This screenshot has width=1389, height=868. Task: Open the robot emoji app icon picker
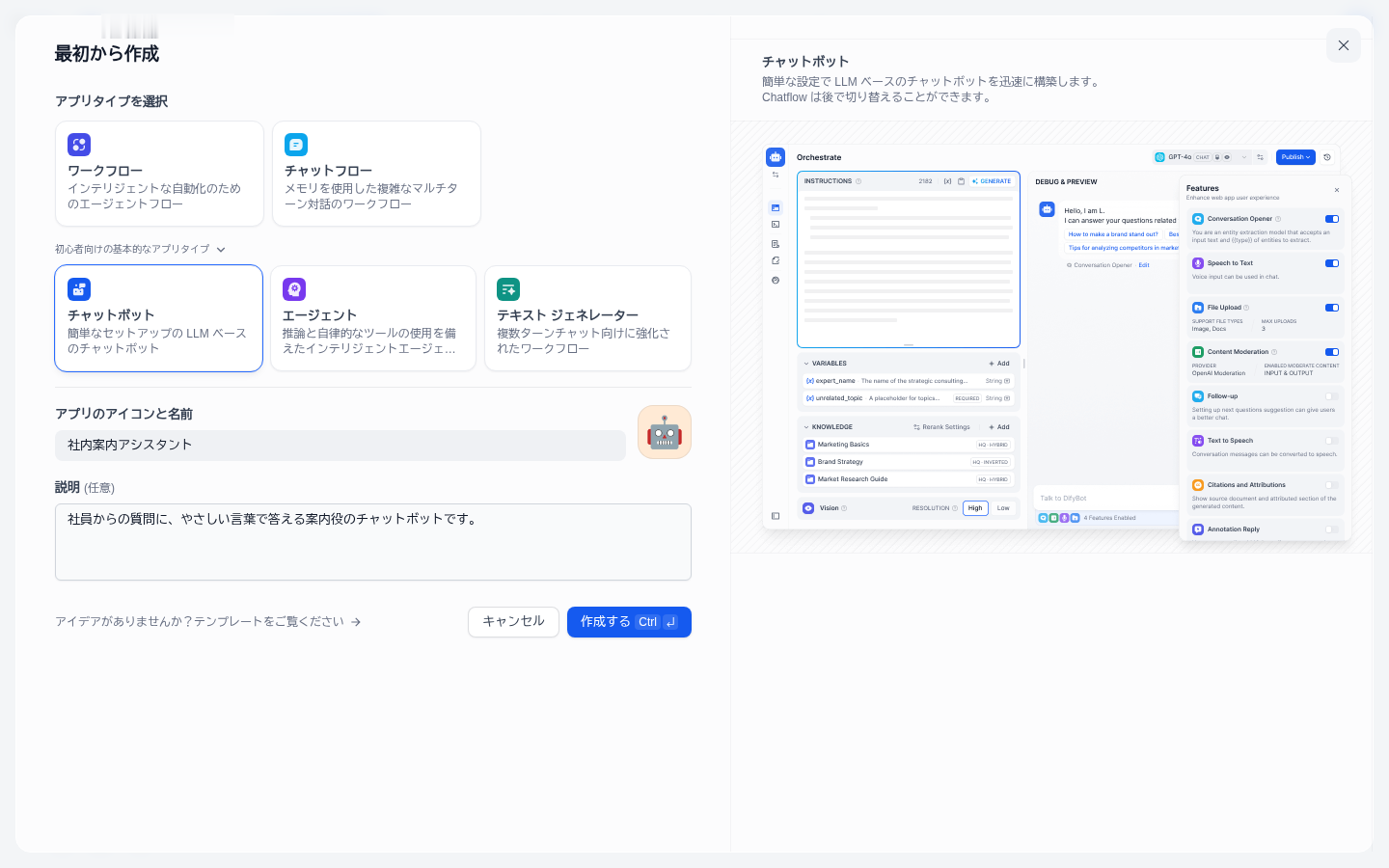tap(665, 432)
